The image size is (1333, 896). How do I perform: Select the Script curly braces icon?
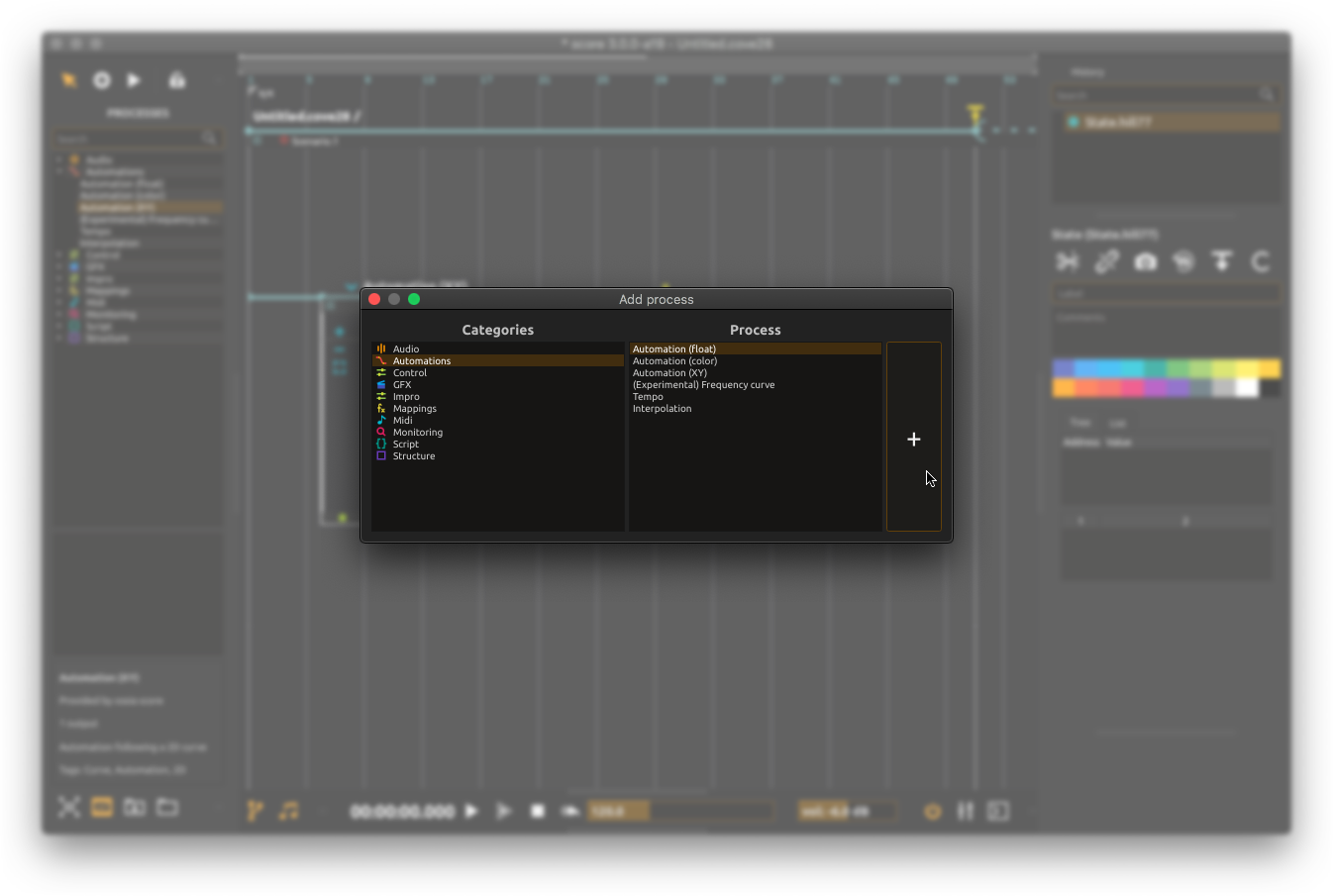381,444
